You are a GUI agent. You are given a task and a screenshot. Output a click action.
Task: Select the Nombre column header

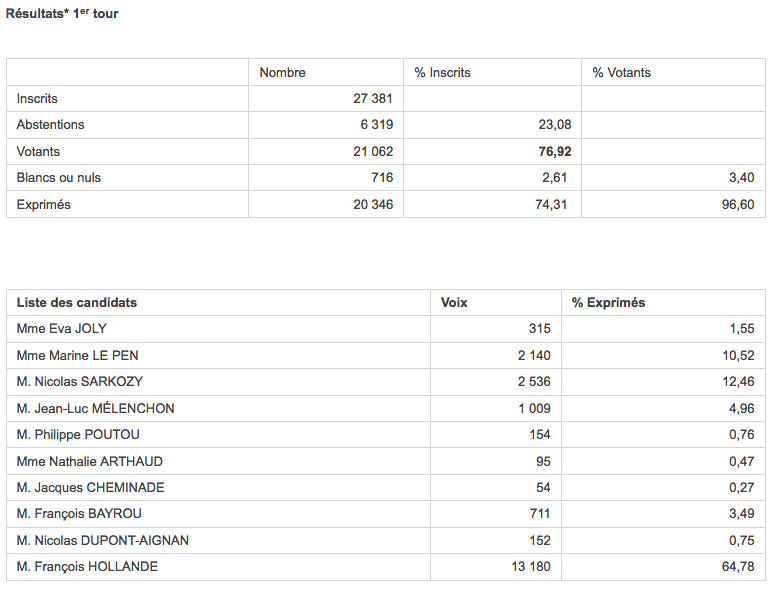pyautogui.click(x=282, y=73)
